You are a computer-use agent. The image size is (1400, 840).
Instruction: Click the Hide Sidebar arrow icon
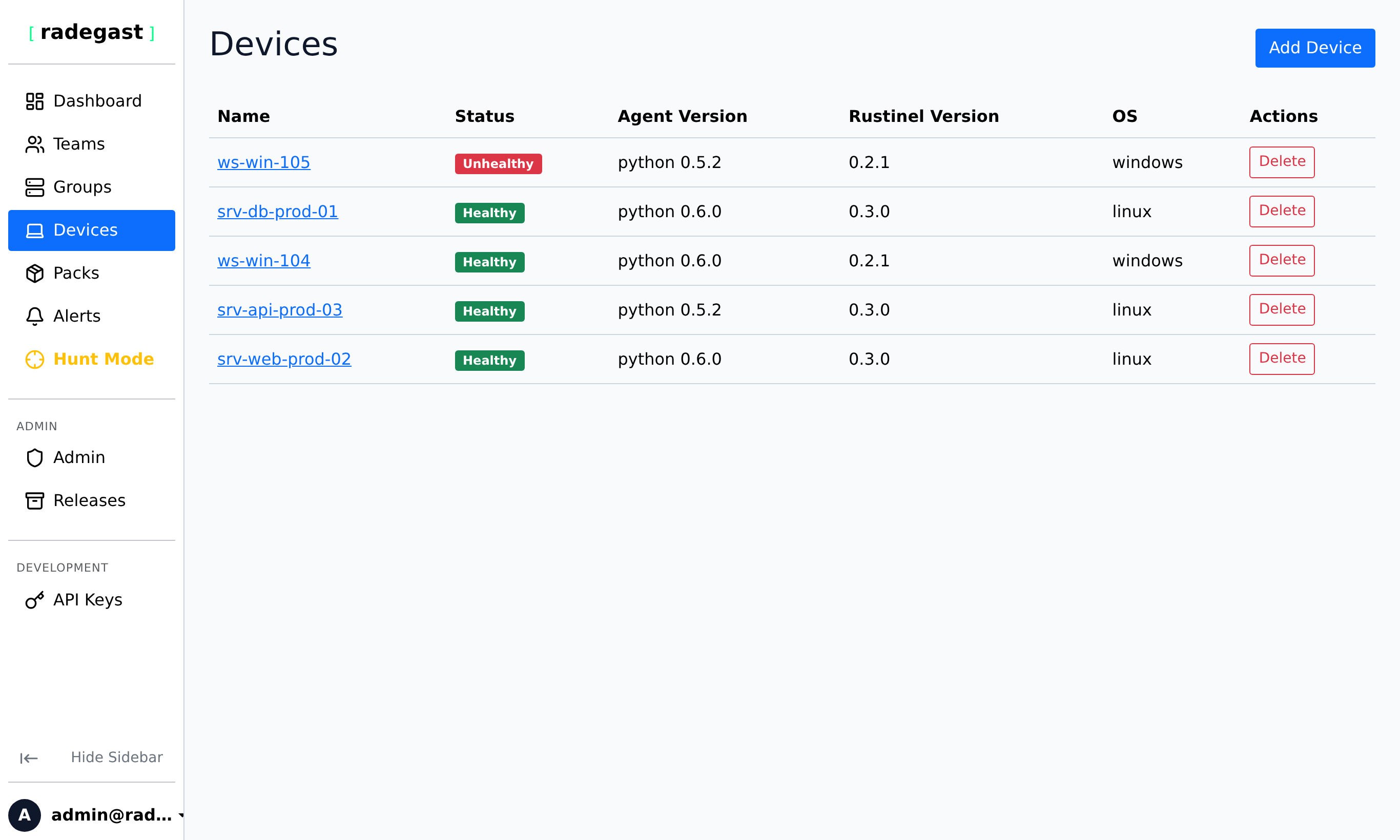click(x=28, y=759)
